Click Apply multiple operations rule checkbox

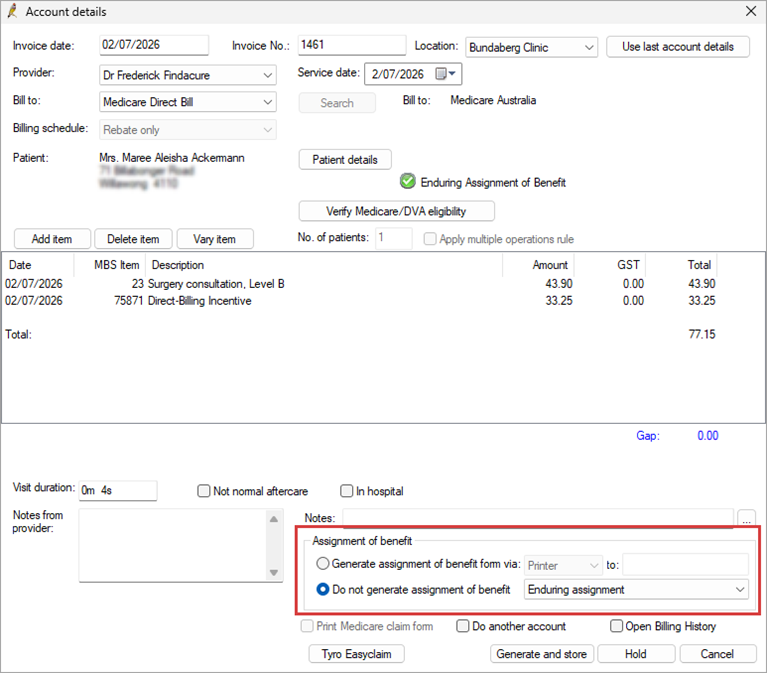coord(430,239)
